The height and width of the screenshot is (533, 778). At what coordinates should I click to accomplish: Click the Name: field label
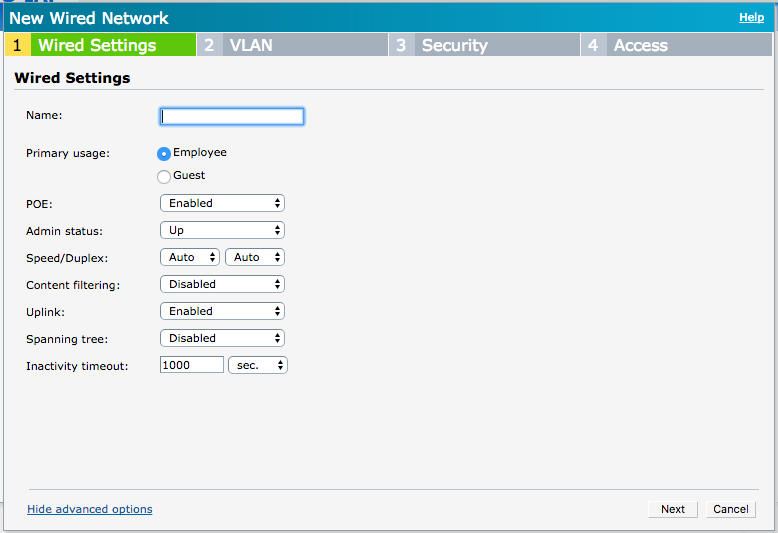click(x=44, y=115)
